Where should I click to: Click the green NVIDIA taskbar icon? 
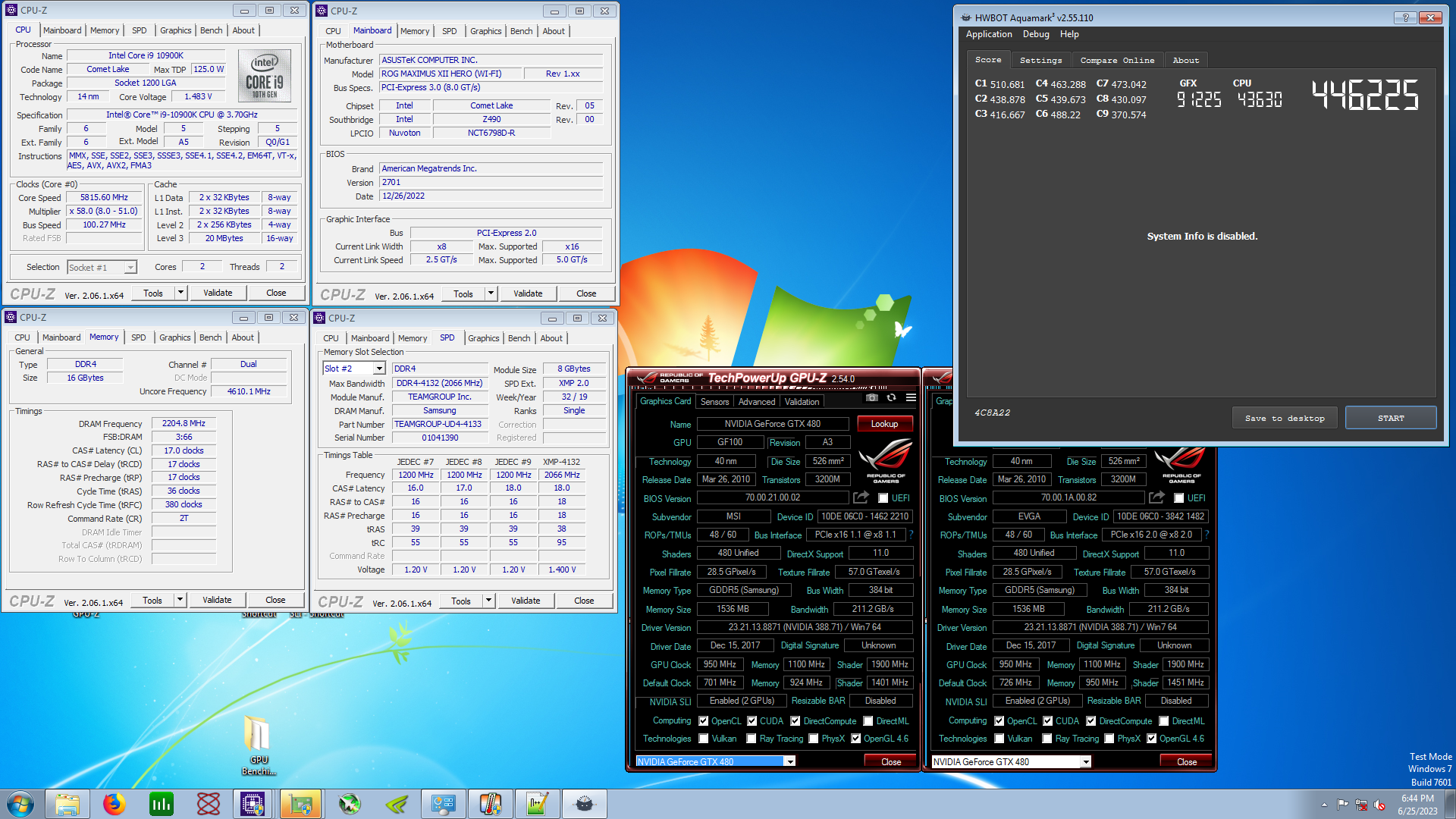397,804
